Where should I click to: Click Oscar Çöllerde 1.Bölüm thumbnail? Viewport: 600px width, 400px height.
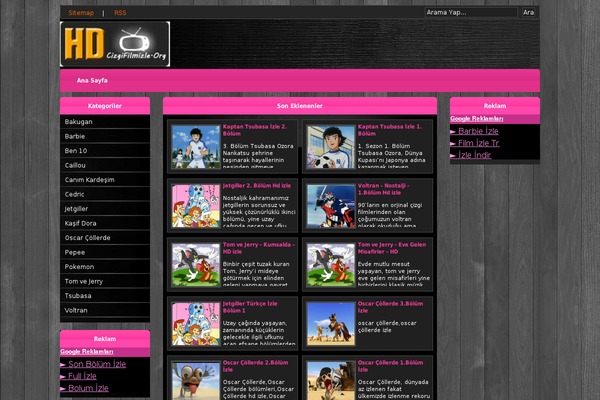click(x=331, y=381)
